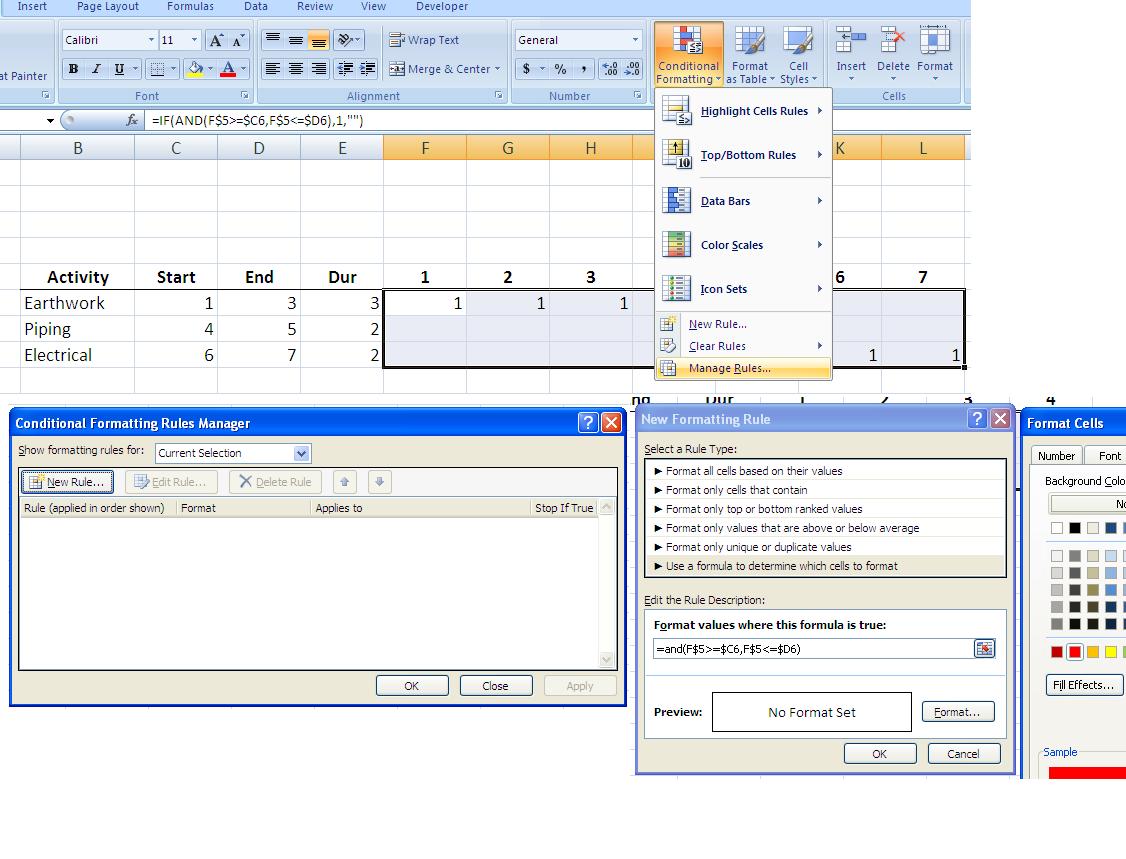Click New Rule button in Rules Manager
The width and height of the screenshot is (1126, 859).
click(x=68, y=482)
